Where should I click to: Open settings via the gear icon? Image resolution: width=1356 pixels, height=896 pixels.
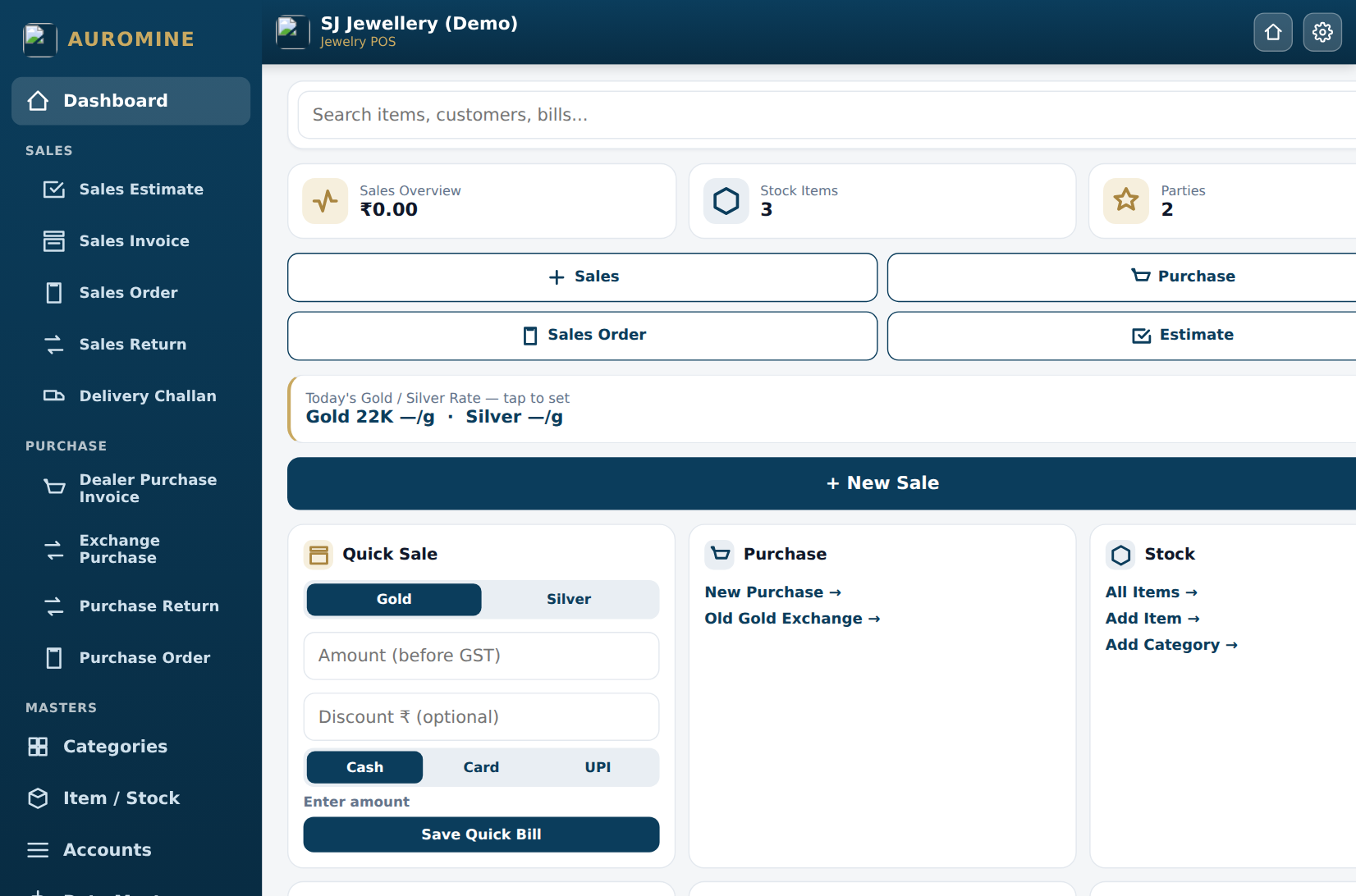click(1322, 32)
